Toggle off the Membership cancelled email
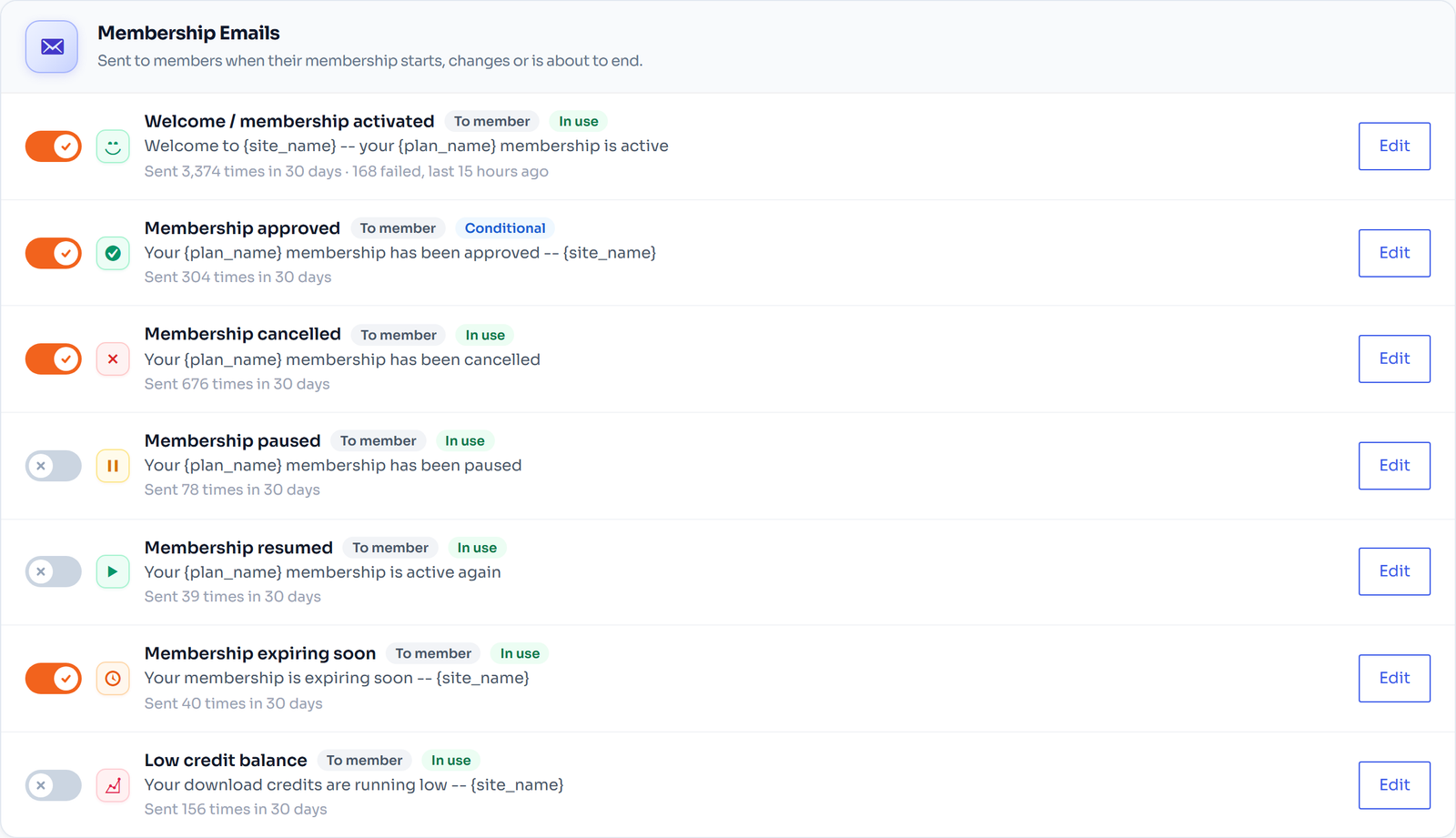This screenshot has height=838, width=1456. pos(54,359)
